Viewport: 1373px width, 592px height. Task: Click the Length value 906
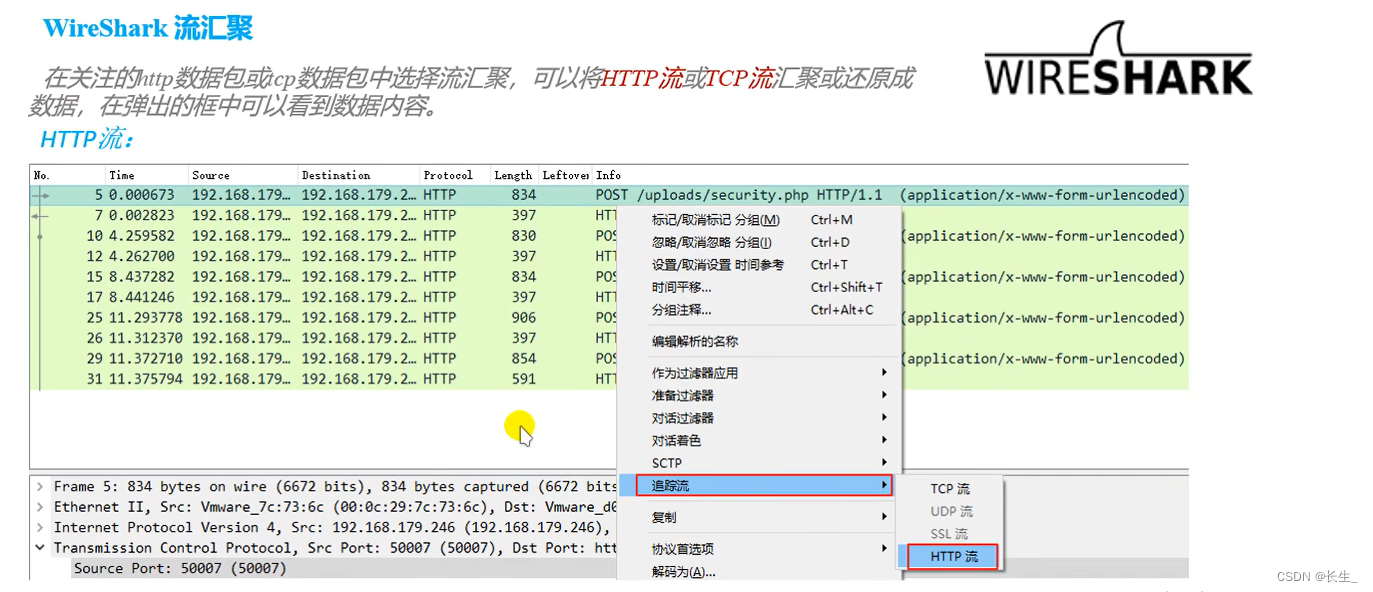coord(524,318)
